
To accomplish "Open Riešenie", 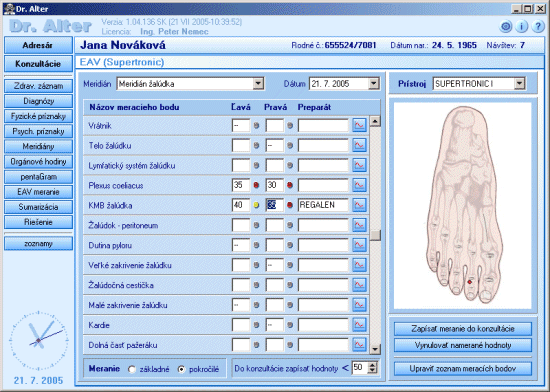I will pos(38,222).
